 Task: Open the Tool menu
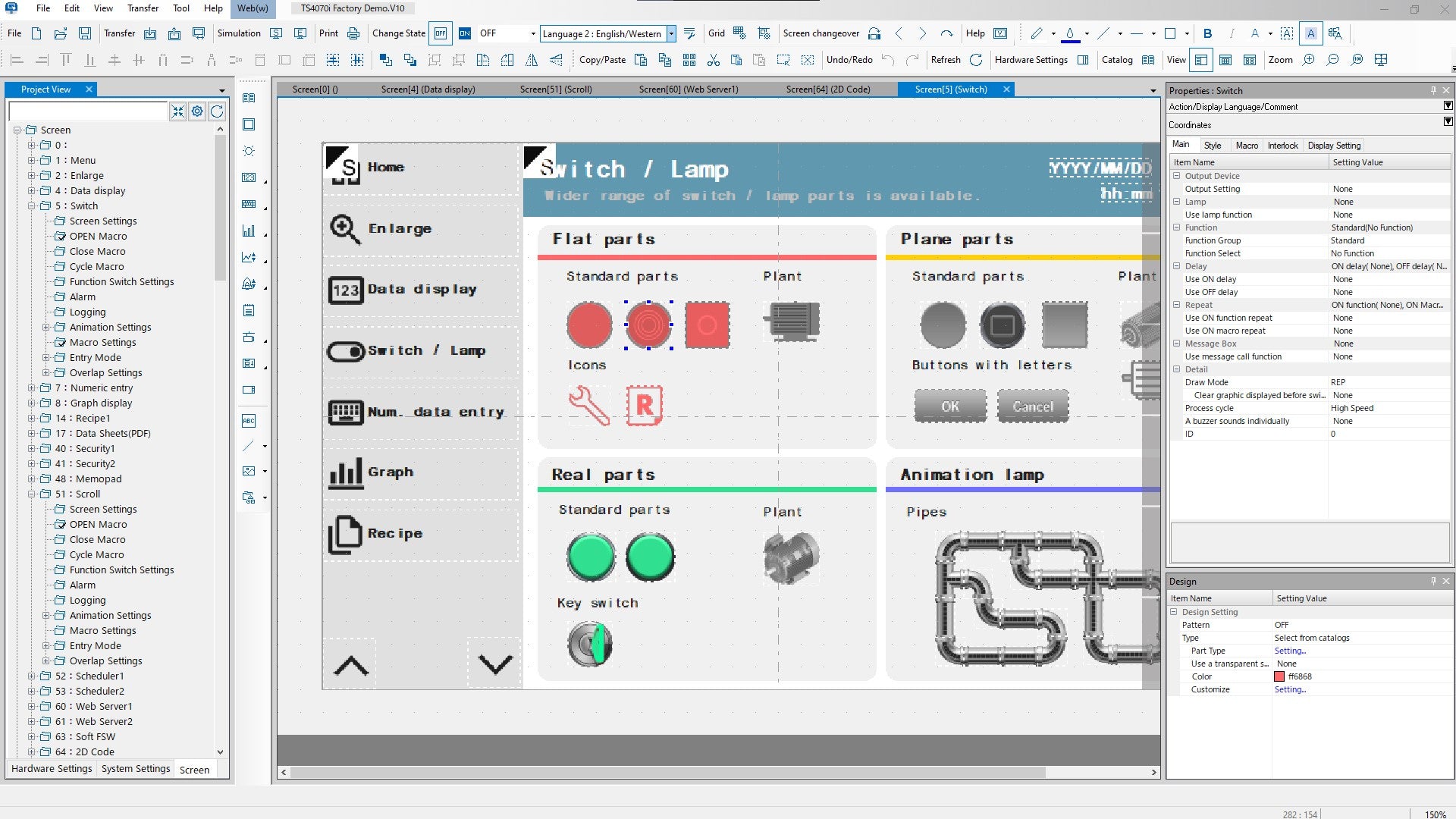[x=180, y=8]
